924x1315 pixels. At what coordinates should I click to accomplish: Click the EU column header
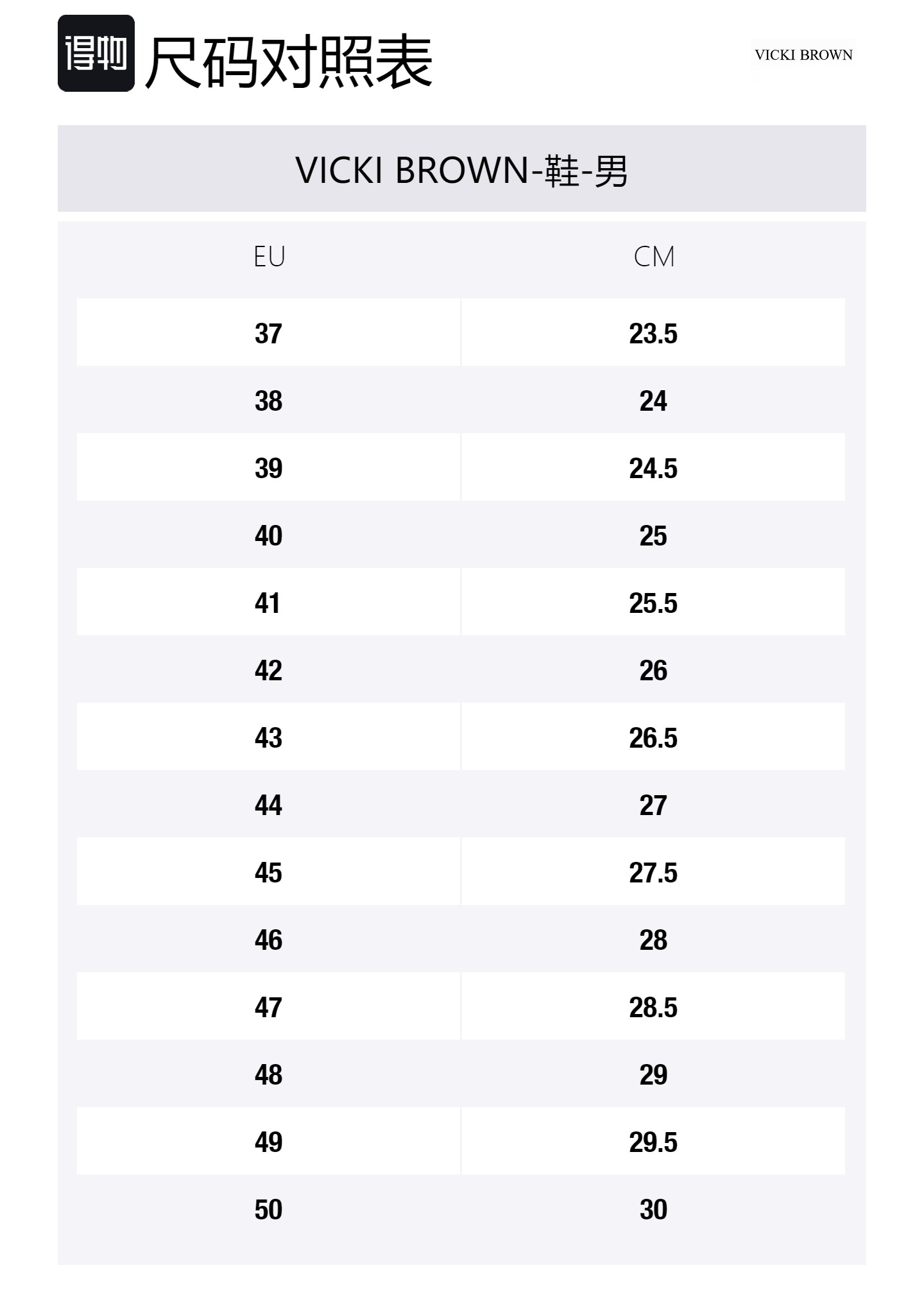269,257
